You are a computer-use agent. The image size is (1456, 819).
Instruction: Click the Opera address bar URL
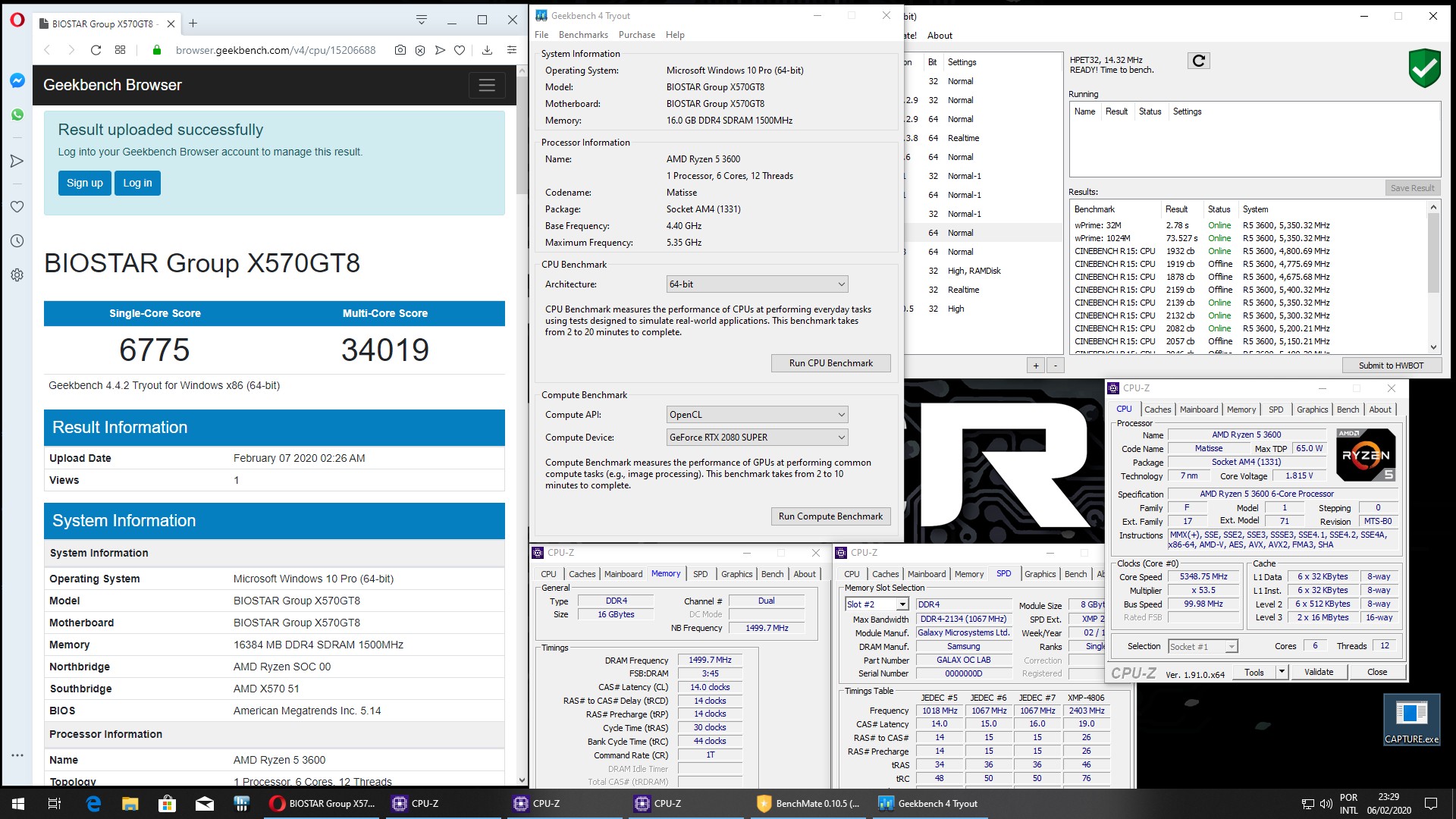click(x=275, y=50)
